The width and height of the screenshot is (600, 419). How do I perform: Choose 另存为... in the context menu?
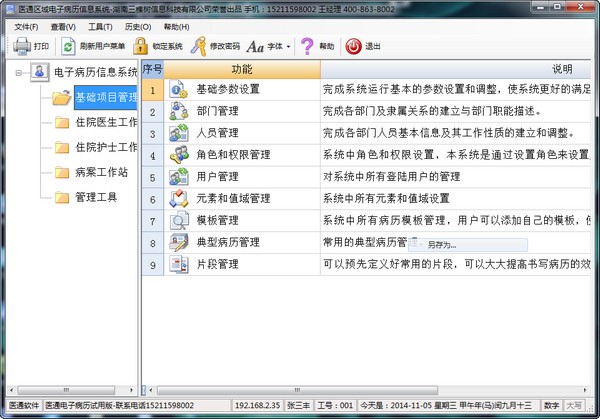442,244
